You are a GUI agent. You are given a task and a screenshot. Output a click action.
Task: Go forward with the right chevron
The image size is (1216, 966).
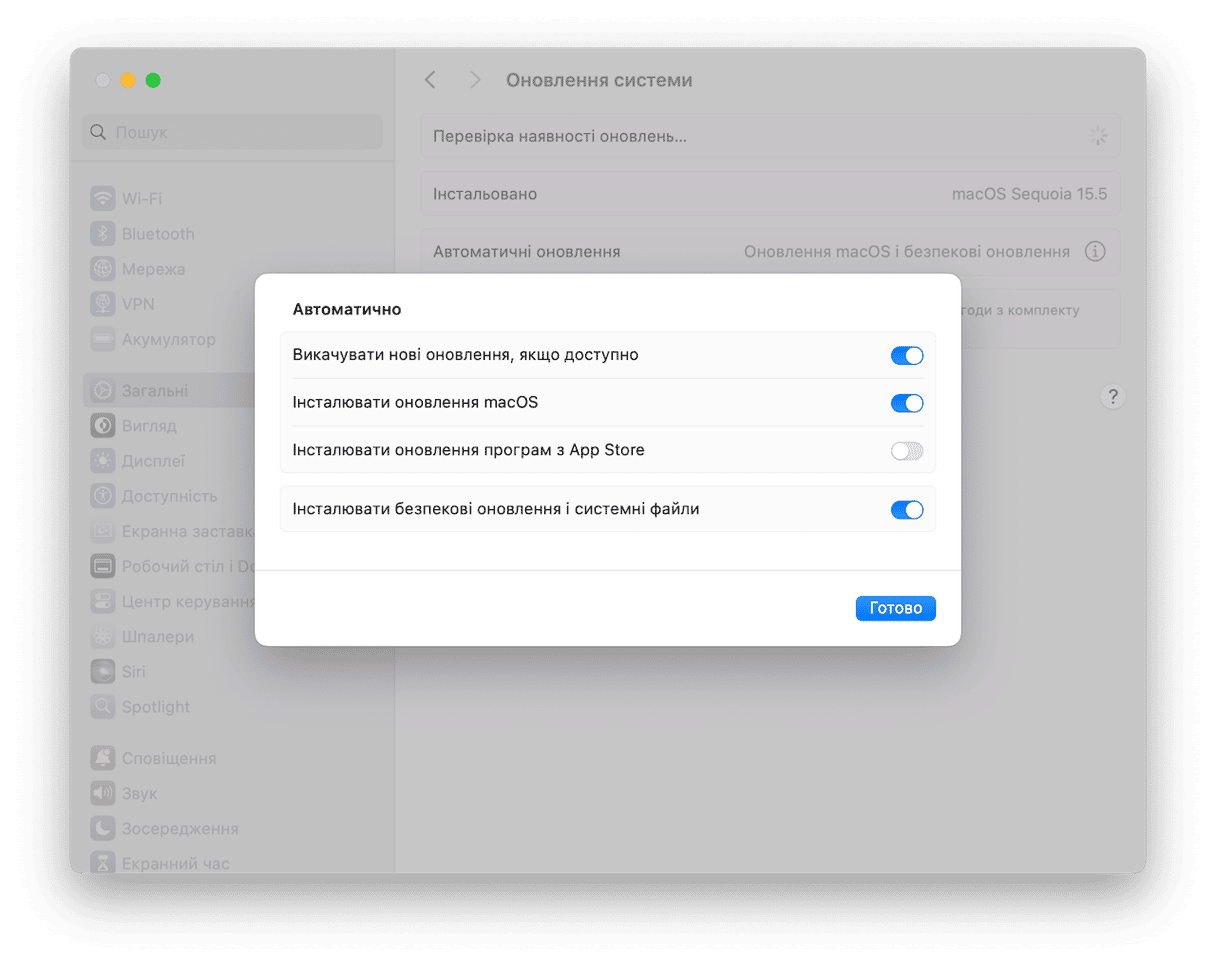point(475,80)
